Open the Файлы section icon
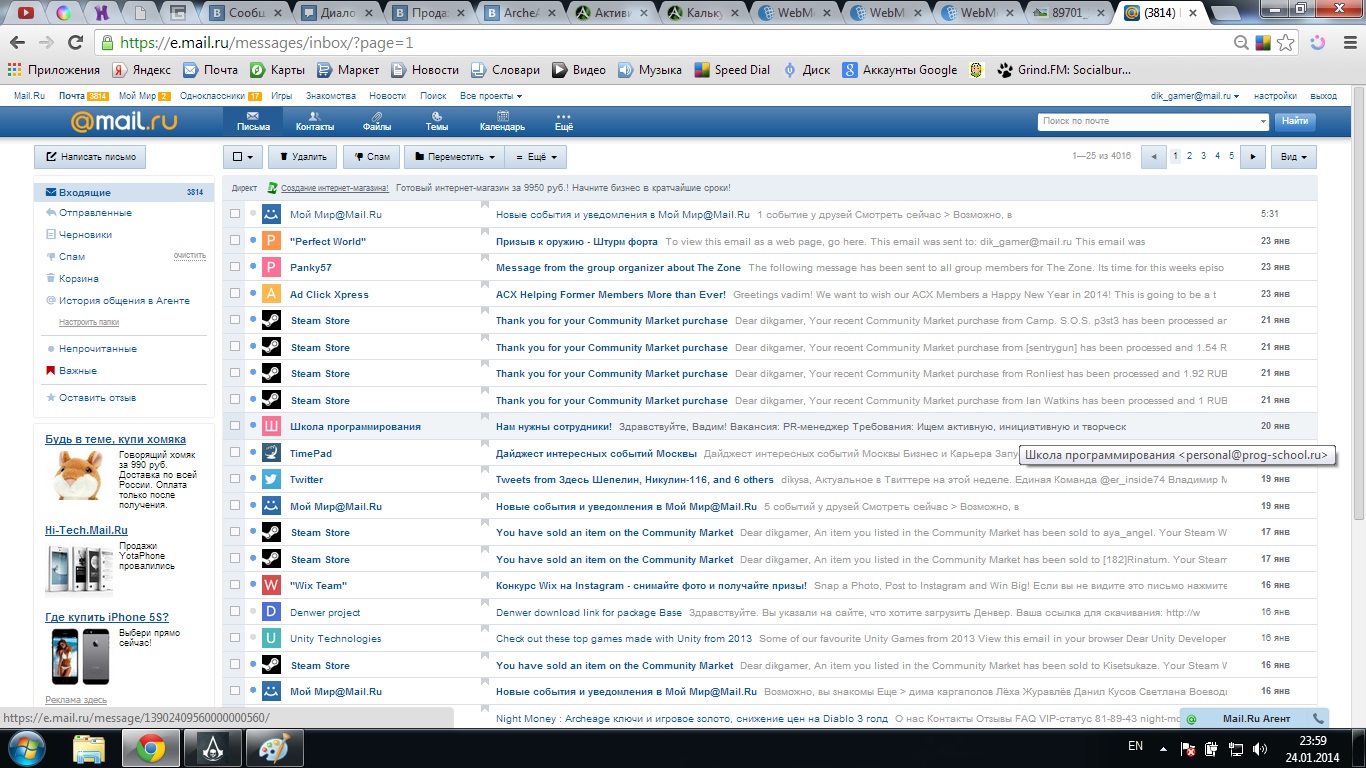This screenshot has height=768, width=1366. (x=377, y=121)
